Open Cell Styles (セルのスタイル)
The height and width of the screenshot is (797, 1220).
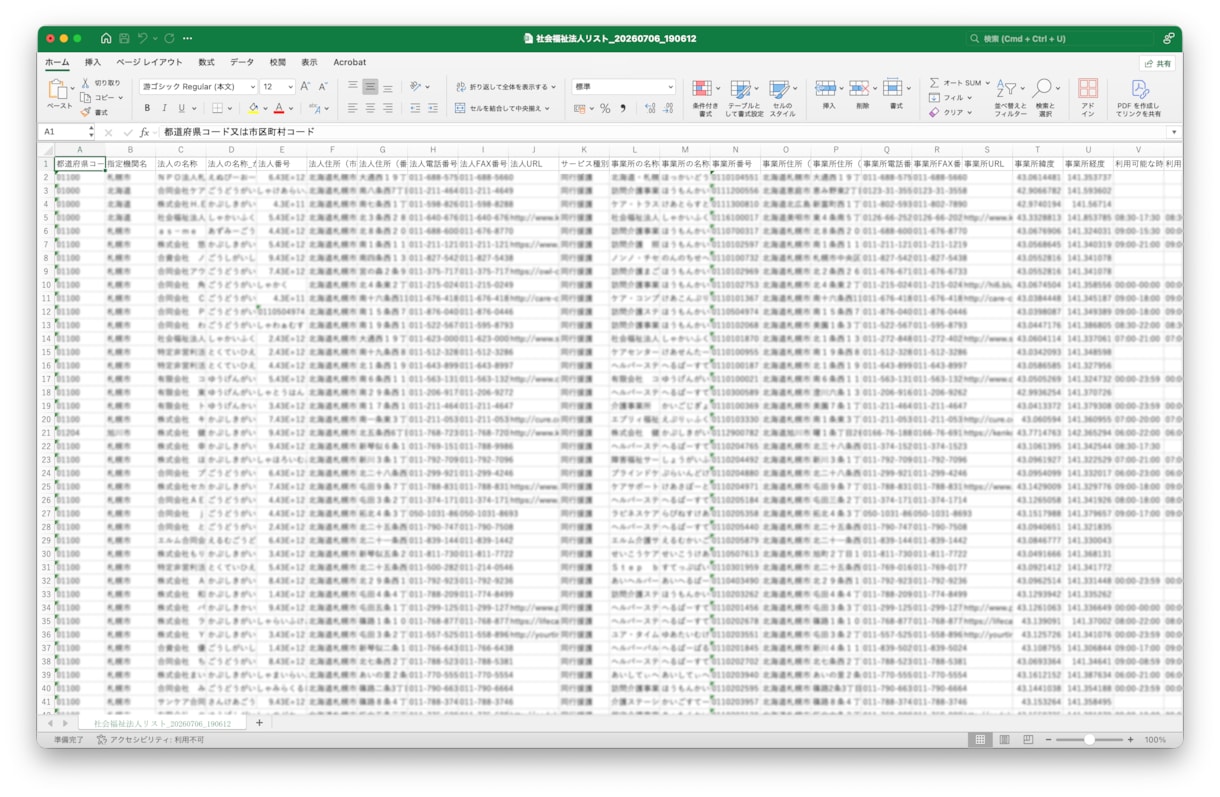point(782,98)
